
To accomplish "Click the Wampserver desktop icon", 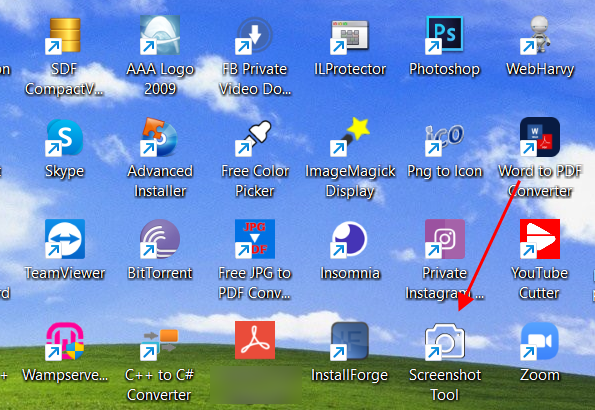I will pyautogui.click(x=65, y=341).
